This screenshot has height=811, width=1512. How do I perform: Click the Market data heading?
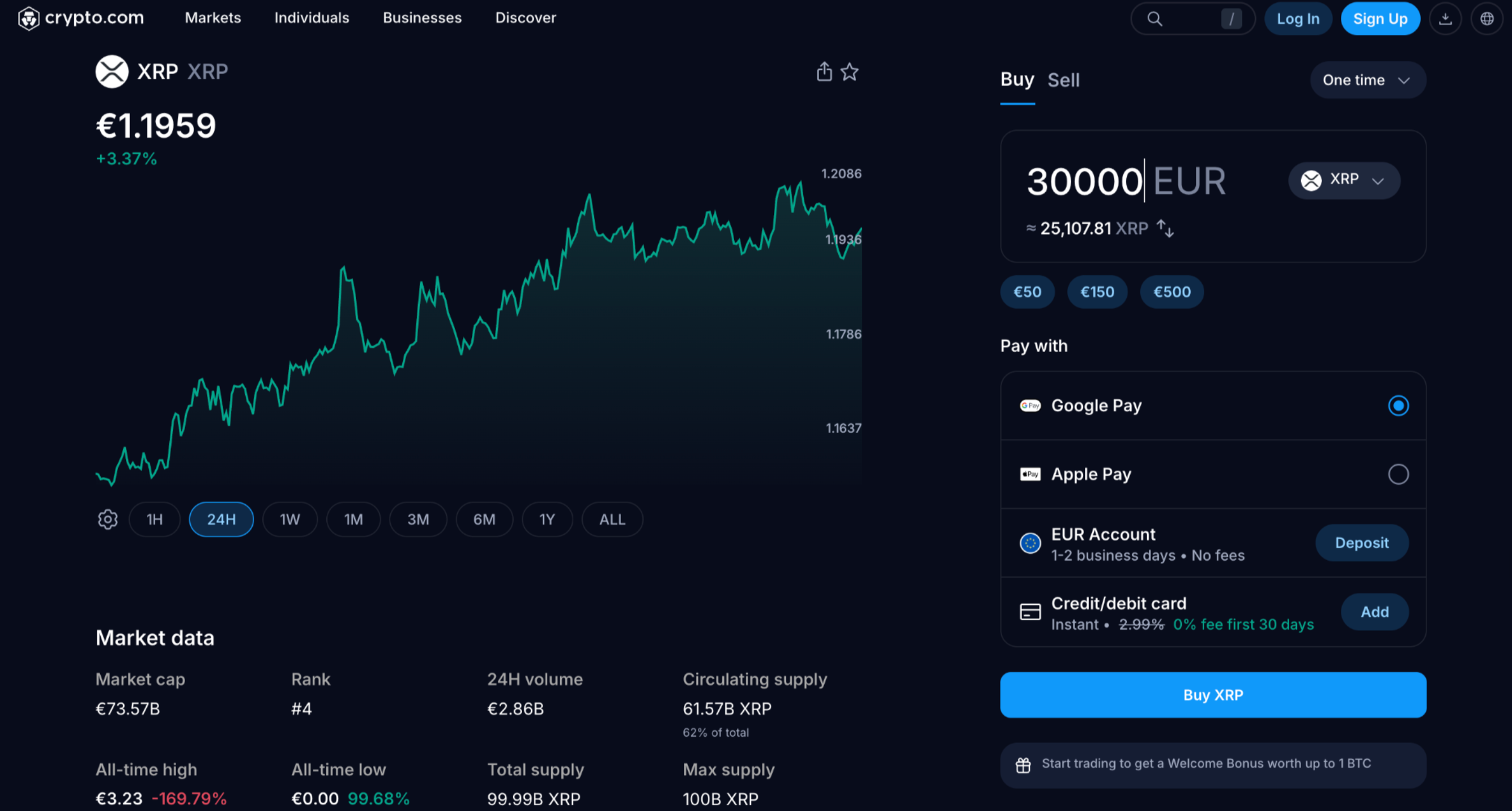point(155,638)
